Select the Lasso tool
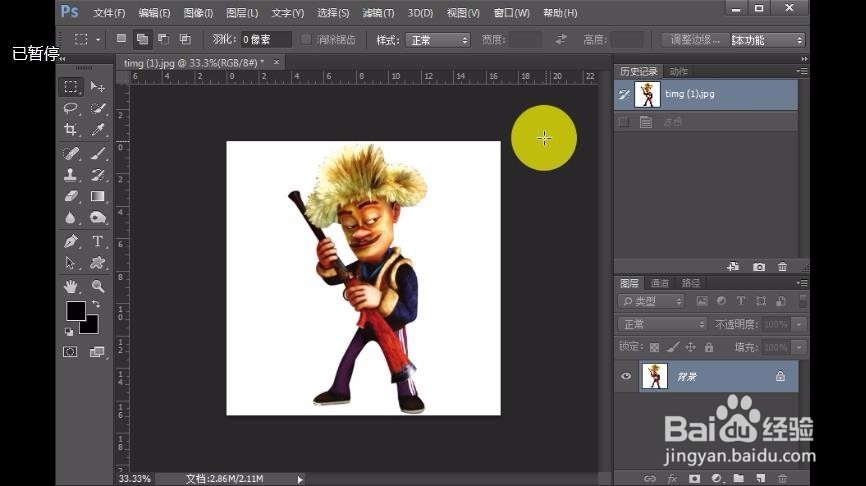 click(x=71, y=108)
